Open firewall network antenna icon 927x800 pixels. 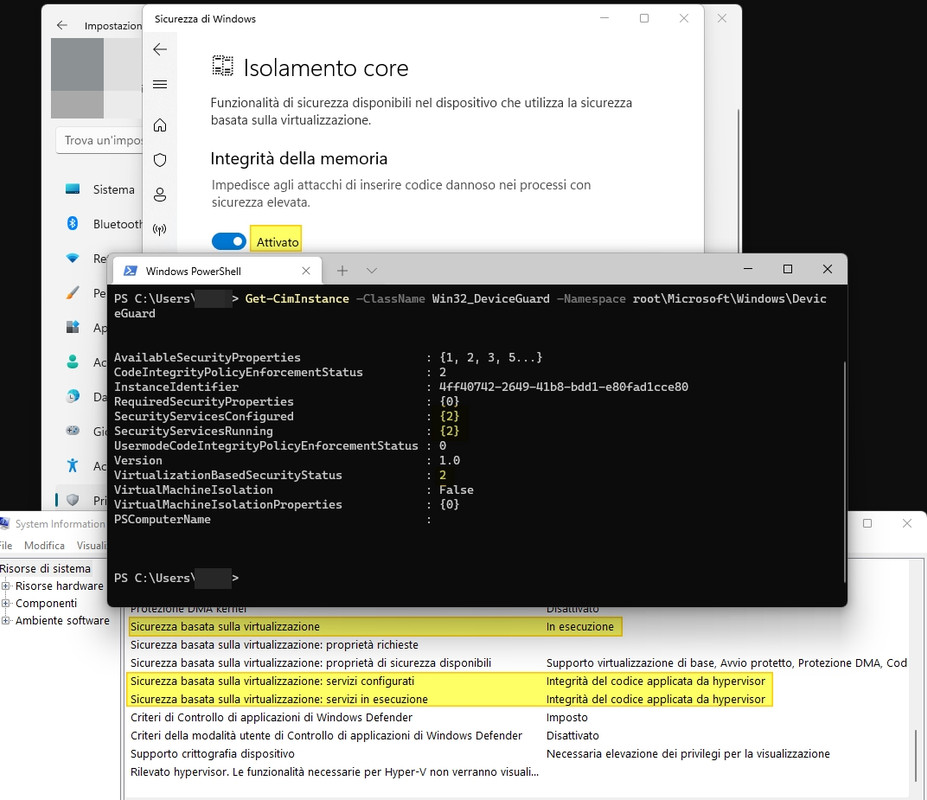[160, 229]
